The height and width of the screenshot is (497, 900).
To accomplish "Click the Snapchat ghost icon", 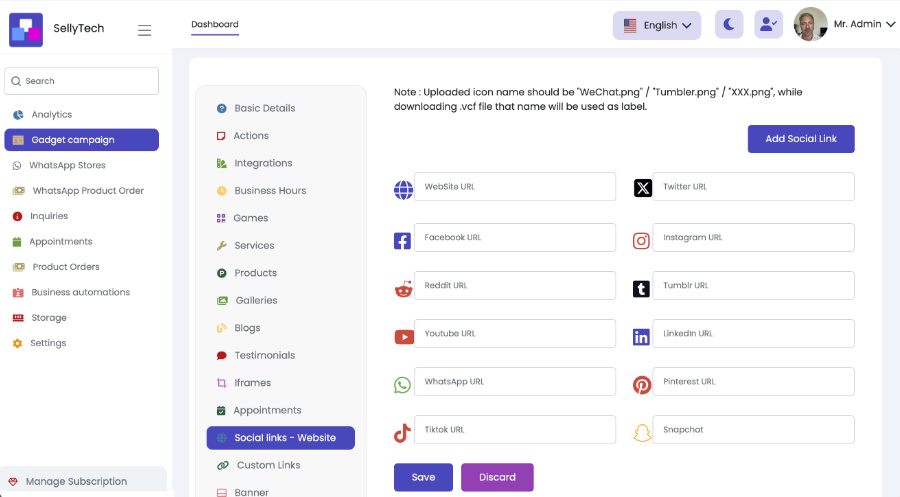I will (642, 433).
